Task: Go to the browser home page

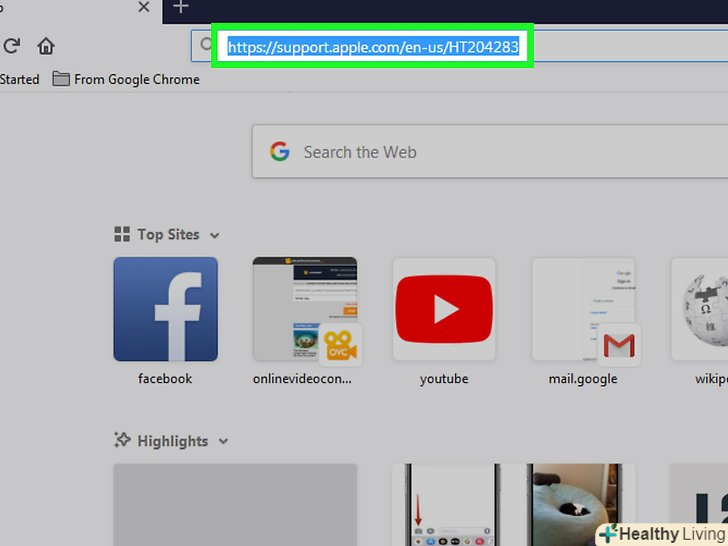Action: pos(46,46)
